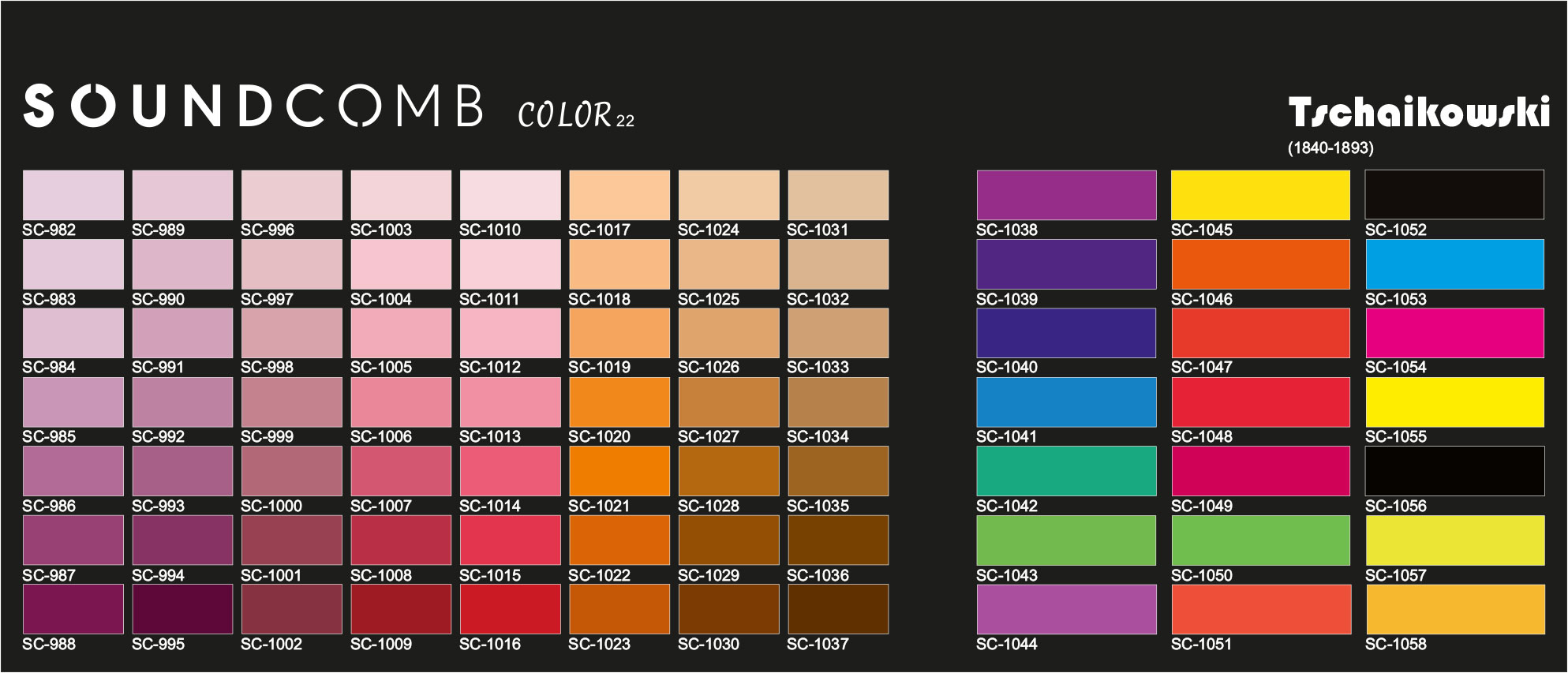Select the SC-986 orchid swatch
Image resolution: width=1568 pixels, height=673 pixels.
[x=73, y=471]
